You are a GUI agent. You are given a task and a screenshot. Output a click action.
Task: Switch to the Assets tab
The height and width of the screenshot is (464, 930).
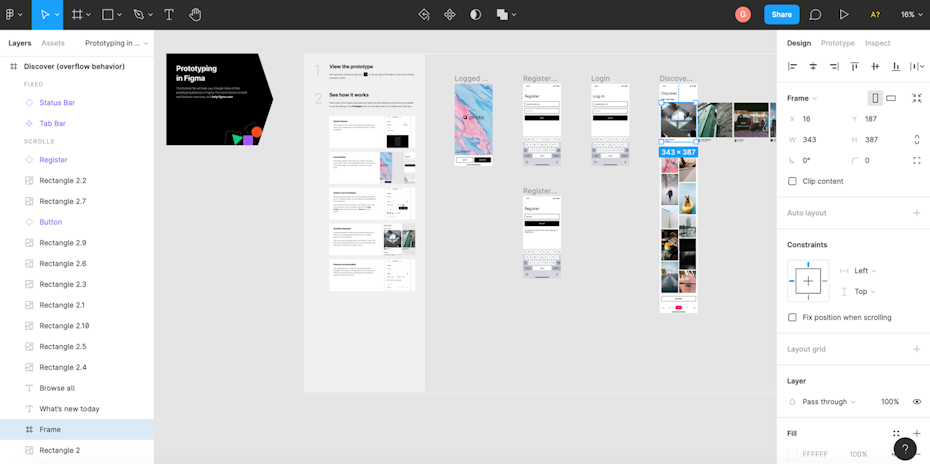53,43
